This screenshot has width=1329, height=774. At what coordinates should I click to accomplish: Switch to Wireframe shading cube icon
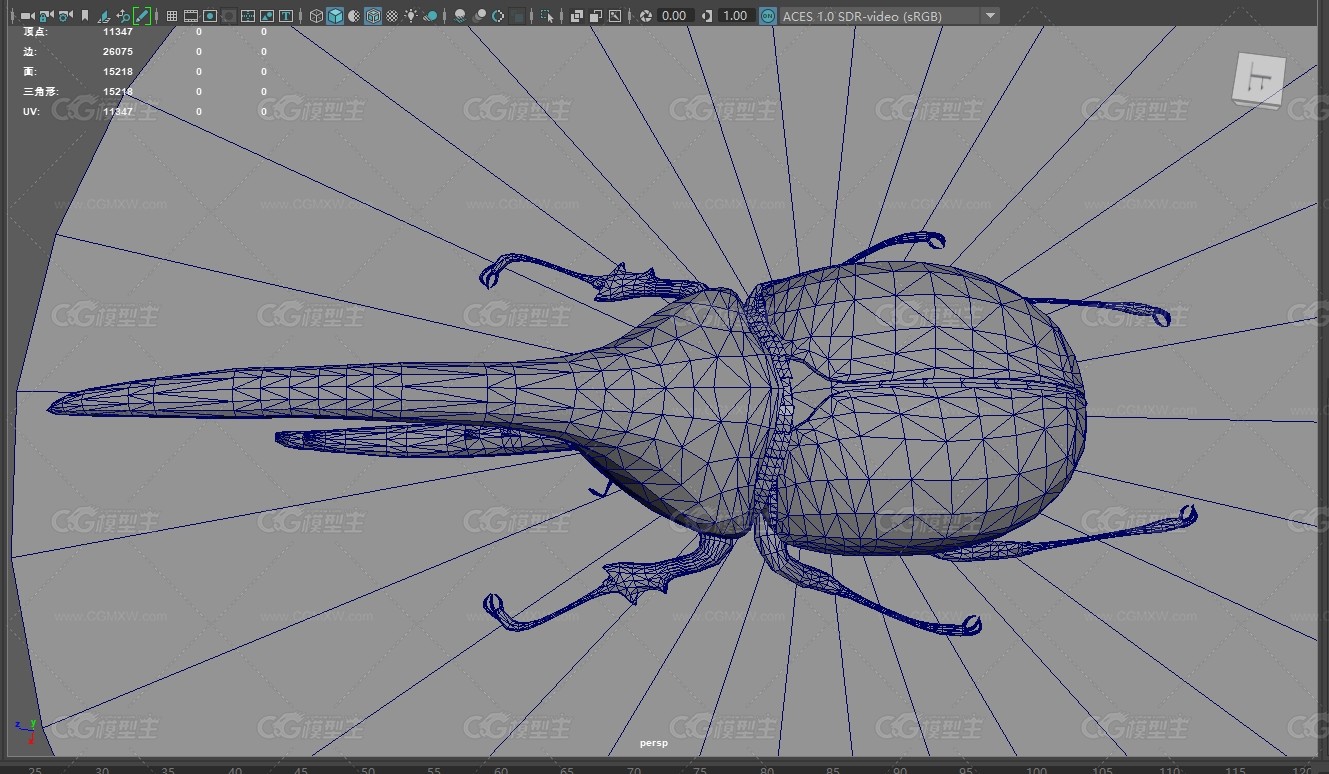pyautogui.click(x=316, y=16)
